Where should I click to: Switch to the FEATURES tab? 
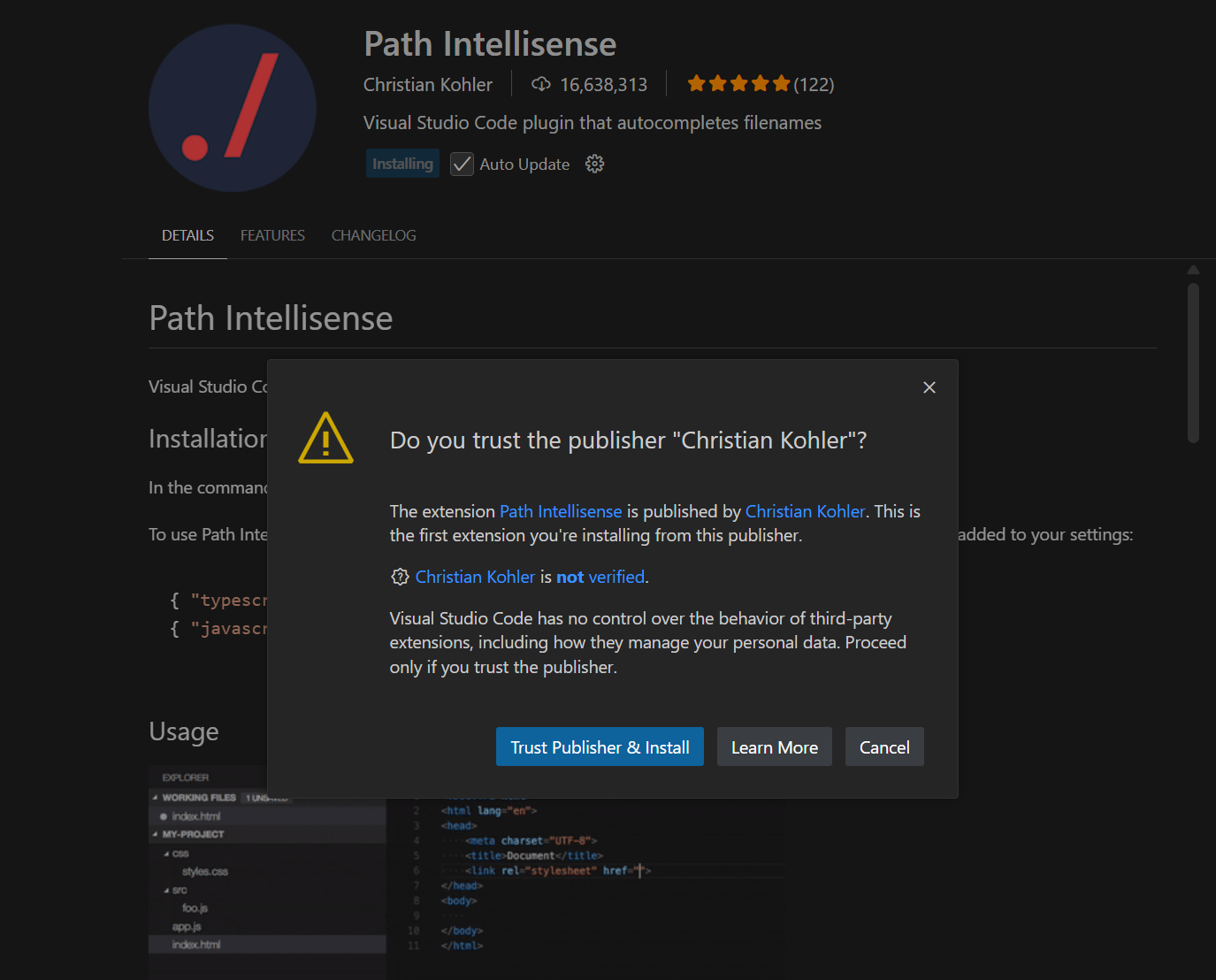272,235
